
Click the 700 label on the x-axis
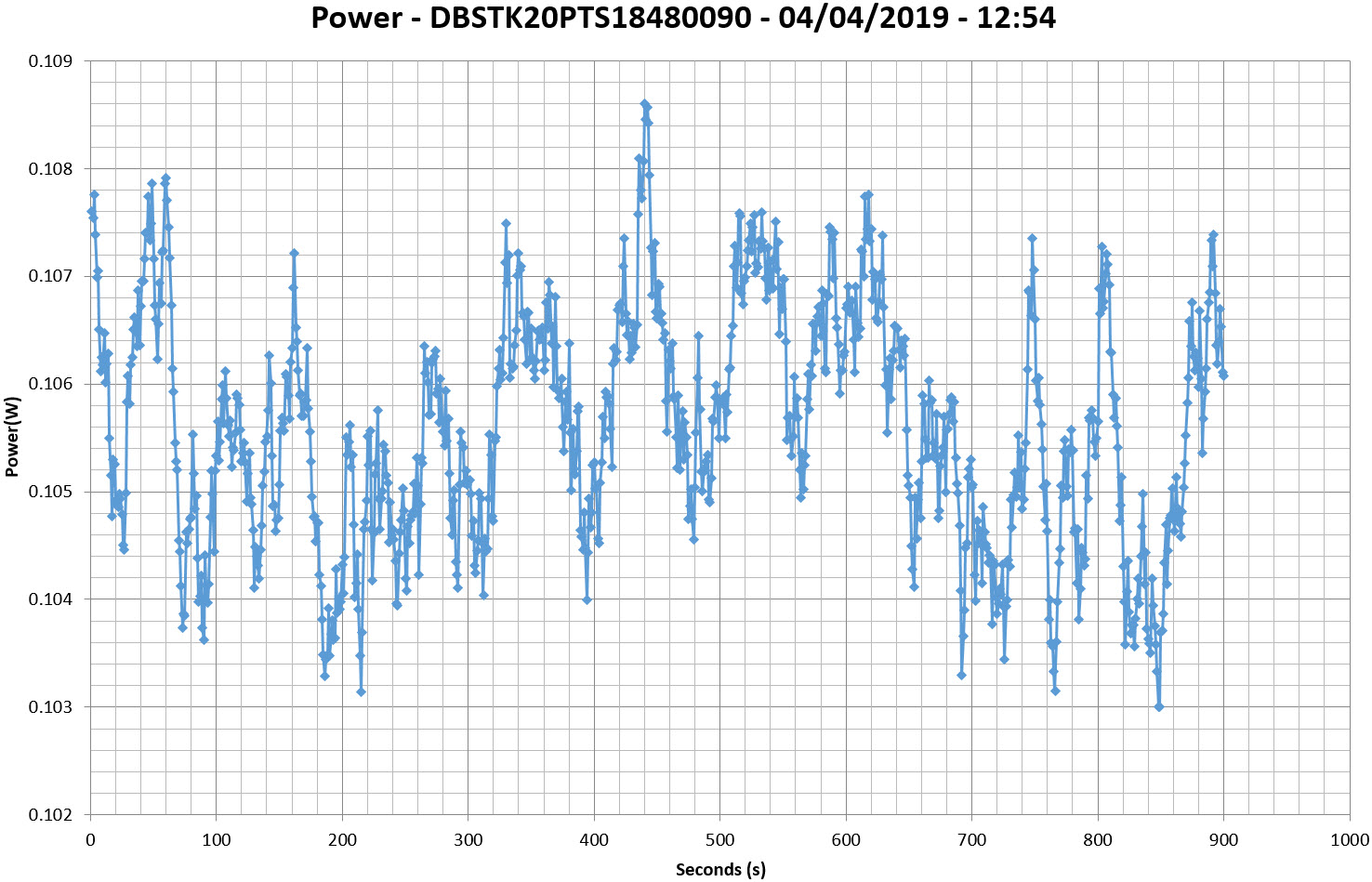(972, 841)
